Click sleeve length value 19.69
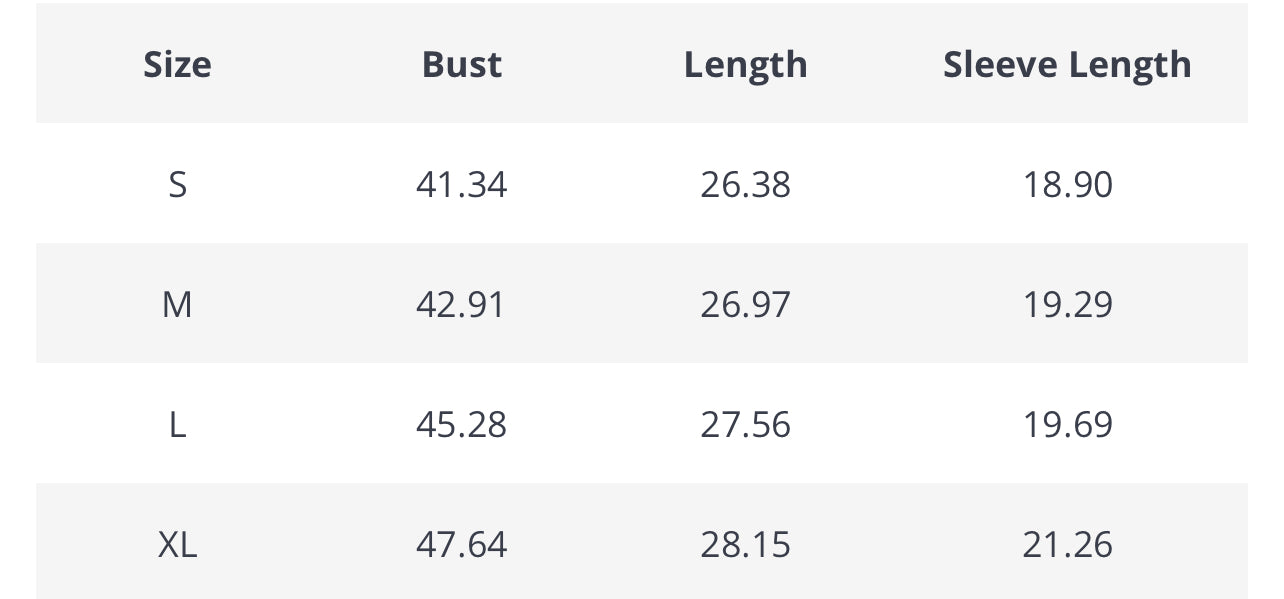The width and height of the screenshot is (1284, 599). [1067, 425]
